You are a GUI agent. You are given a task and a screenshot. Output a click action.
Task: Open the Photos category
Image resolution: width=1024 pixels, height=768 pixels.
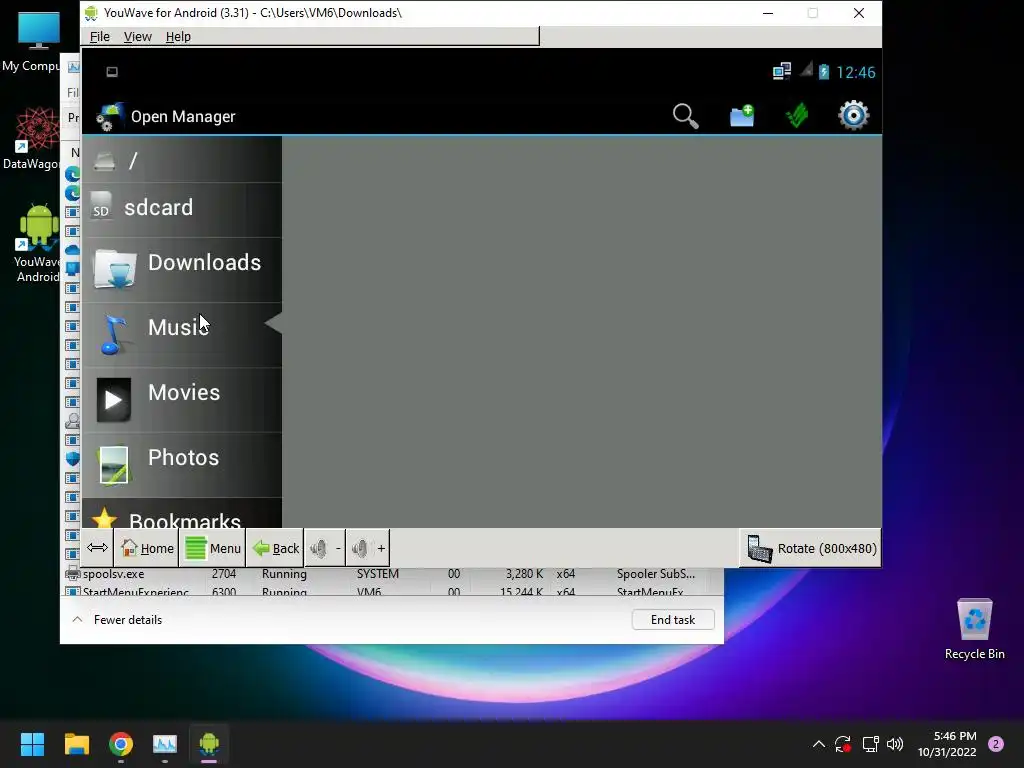(x=182, y=464)
